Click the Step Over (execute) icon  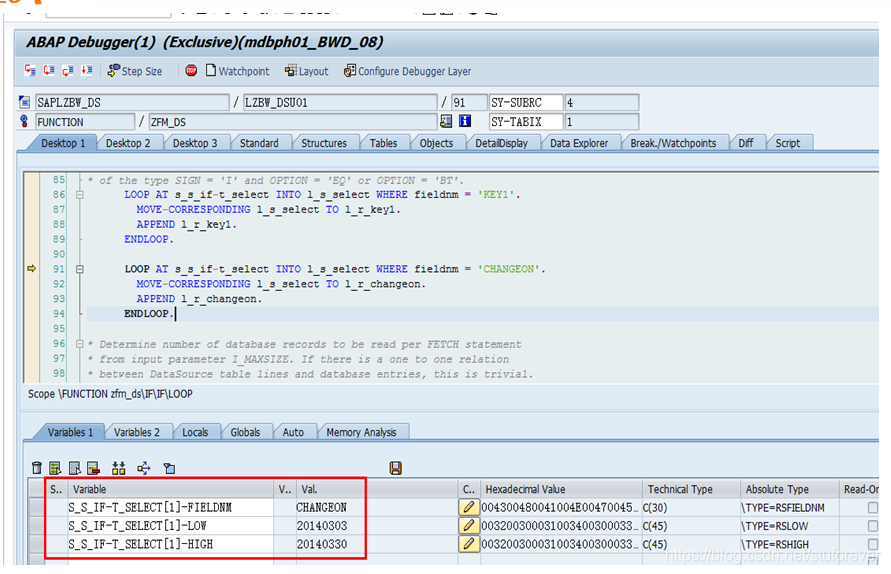pos(49,70)
